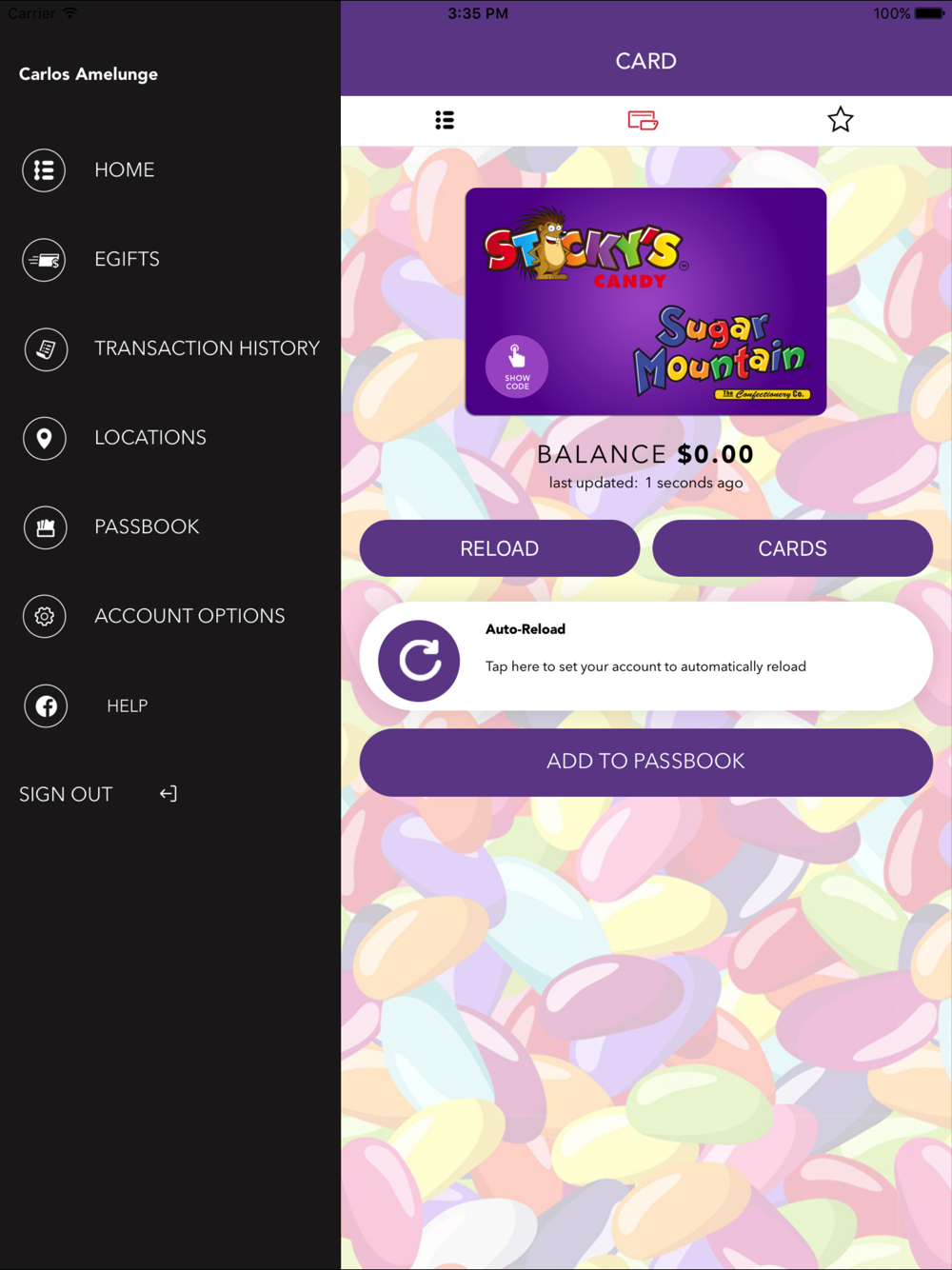
Task: Tap the Account Options gear icon
Action: (45, 616)
